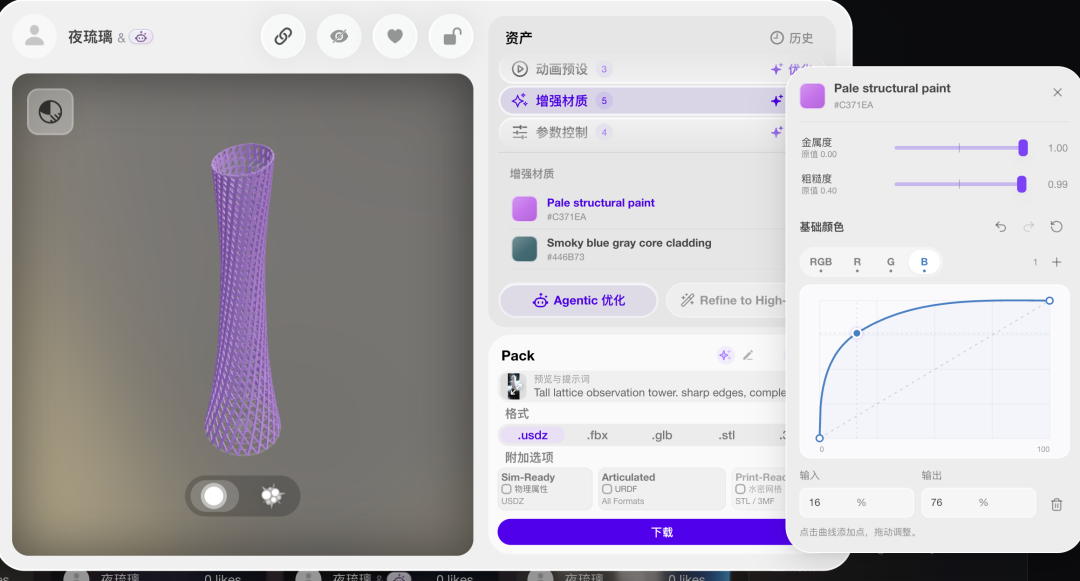Toggle the unlock padlock icon
The width and height of the screenshot is (1080, 581).
[x=450, y=36]
